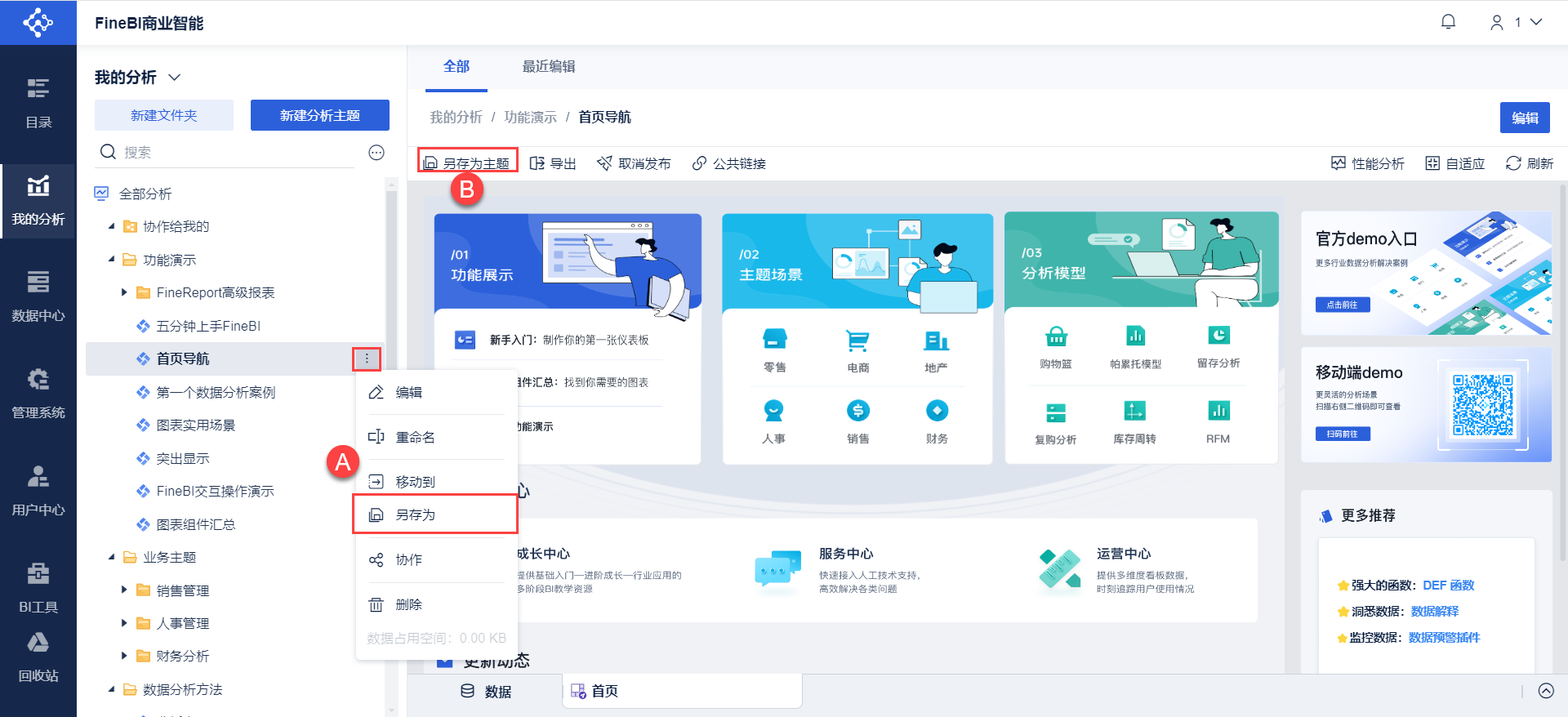Open the 数据中心 data center section
1568x717 pixels.
(x=38, y=296)
